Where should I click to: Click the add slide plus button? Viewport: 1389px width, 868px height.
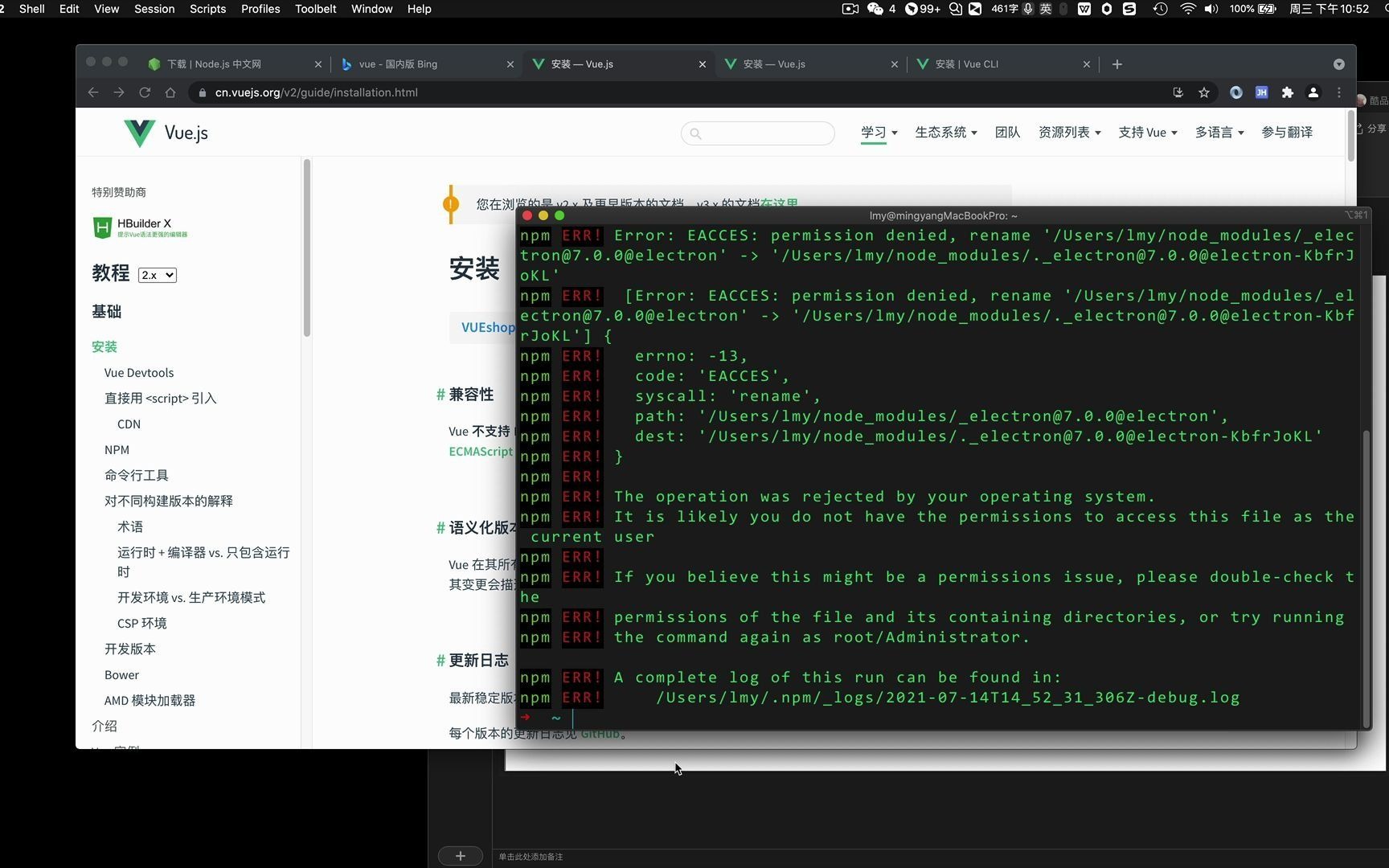coord(461,856)
